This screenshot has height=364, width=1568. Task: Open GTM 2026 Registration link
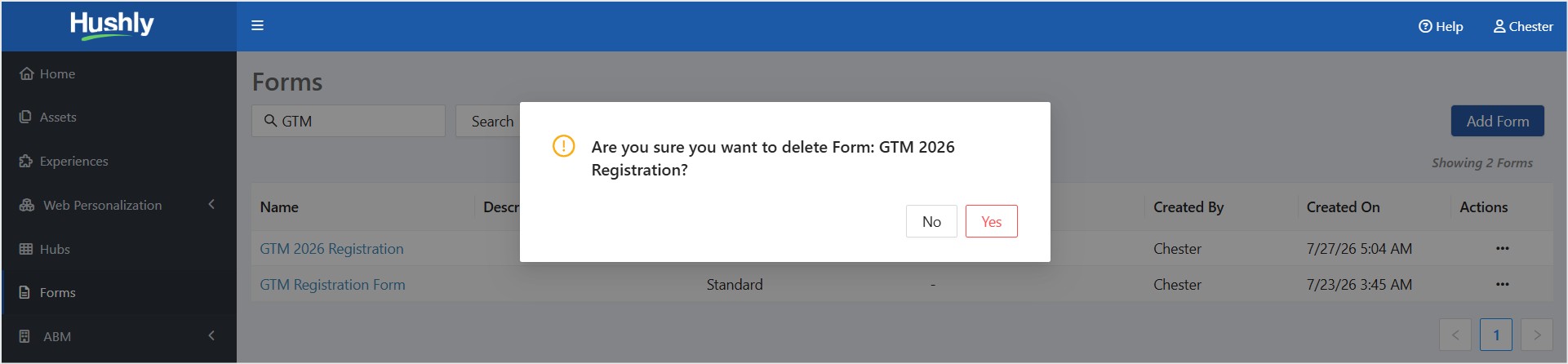click(331, 248)
